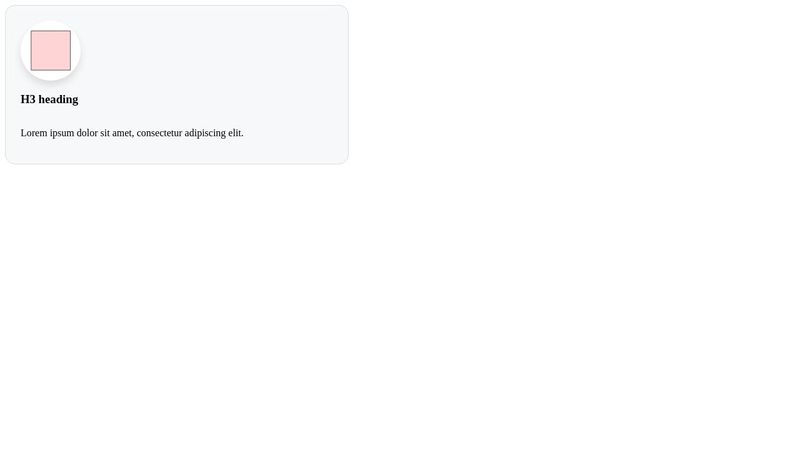Click the word 'ipsum' in the paragraph
The width and height of the screenshot is (800, 450).
(x=62, y=134)
